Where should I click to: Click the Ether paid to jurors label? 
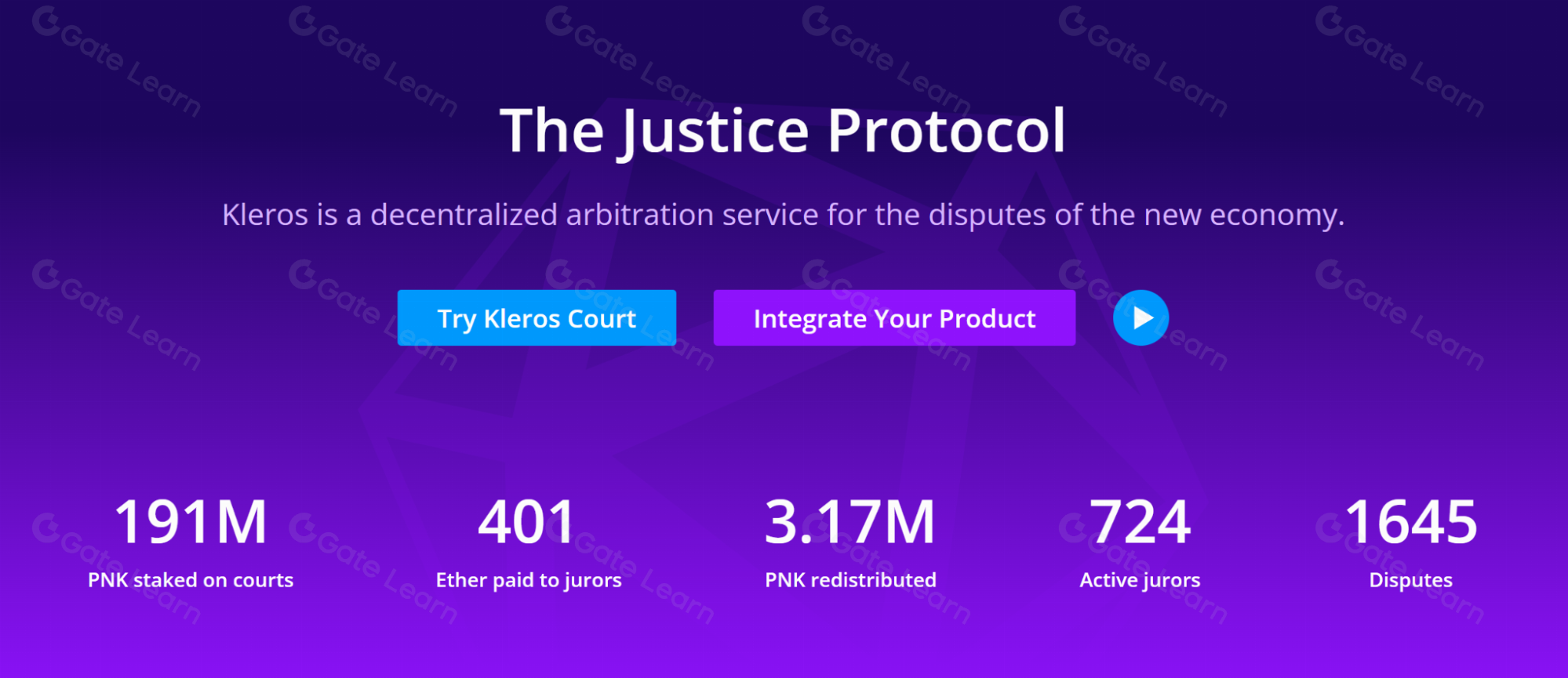[528, 580]
